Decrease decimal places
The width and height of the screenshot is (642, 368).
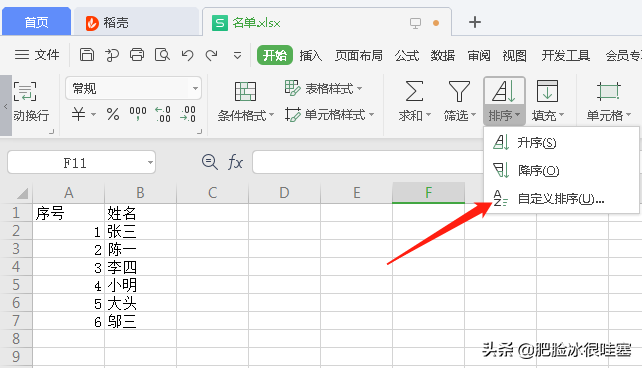tap(188, 114)
